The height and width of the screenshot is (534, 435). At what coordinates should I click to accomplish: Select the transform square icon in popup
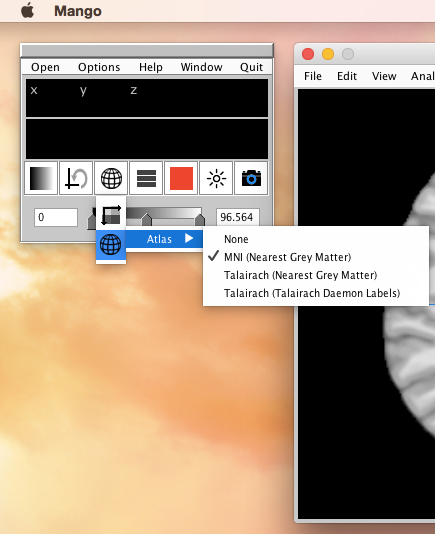[x=111, y=215]
